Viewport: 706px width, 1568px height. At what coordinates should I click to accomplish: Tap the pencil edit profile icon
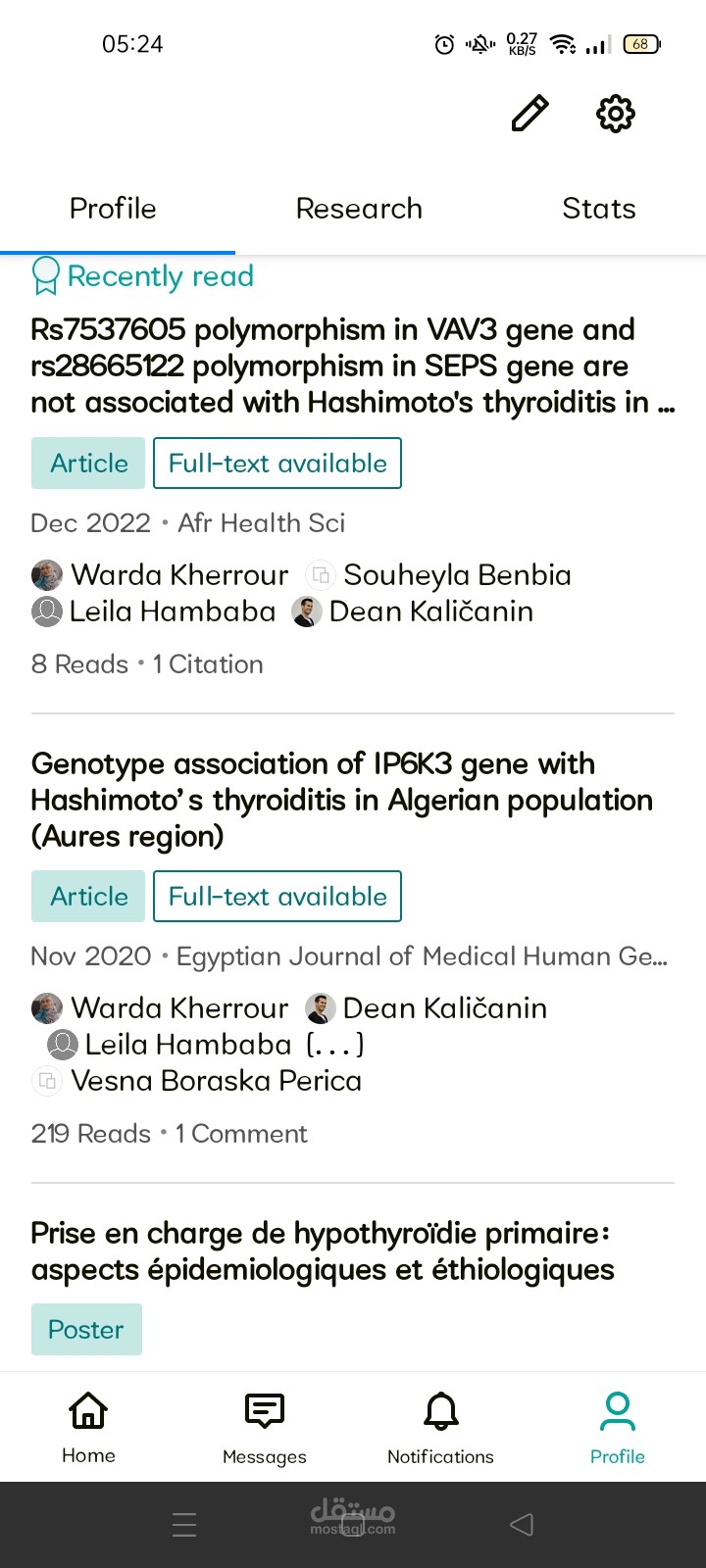(x=530, y=114)
